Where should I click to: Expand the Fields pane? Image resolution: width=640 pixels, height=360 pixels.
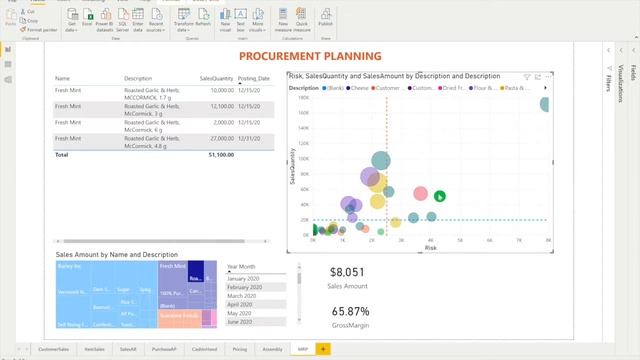[x=633, y=50]
